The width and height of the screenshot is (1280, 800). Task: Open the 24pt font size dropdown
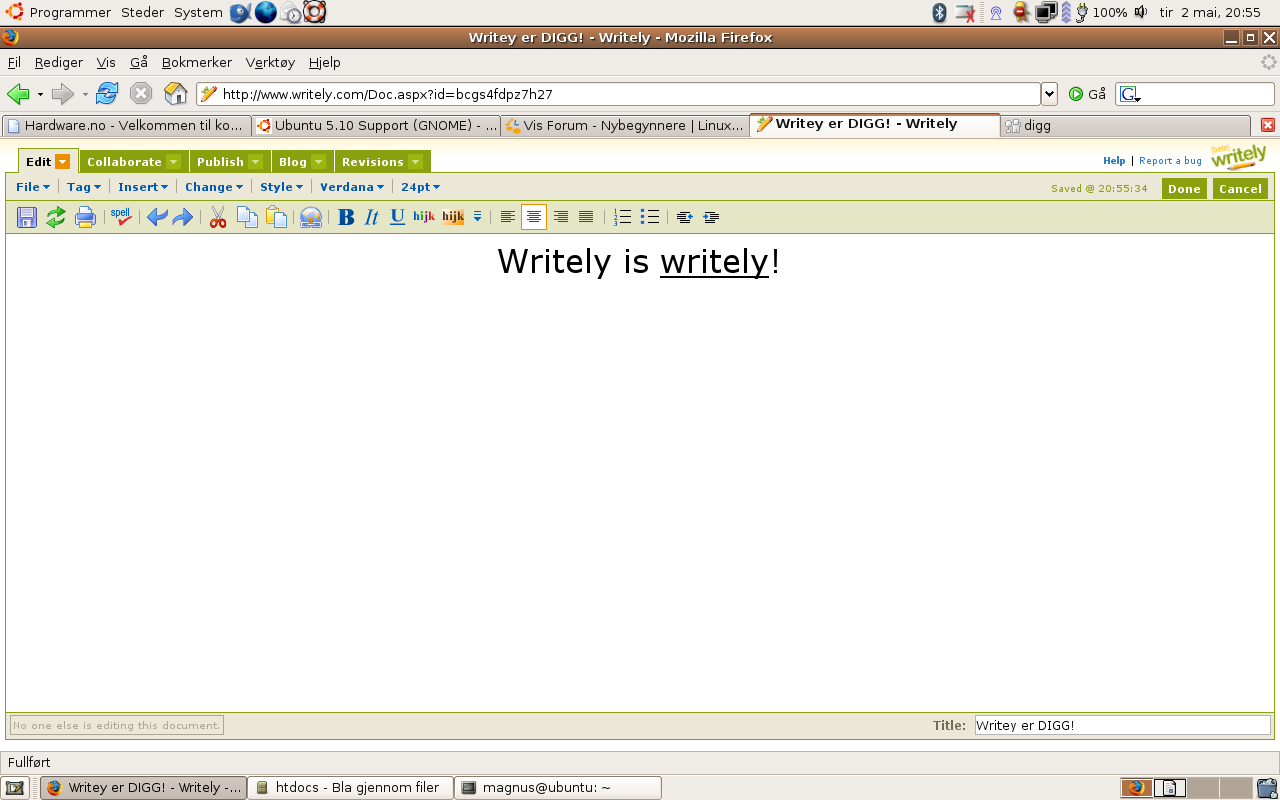point(420,187)
